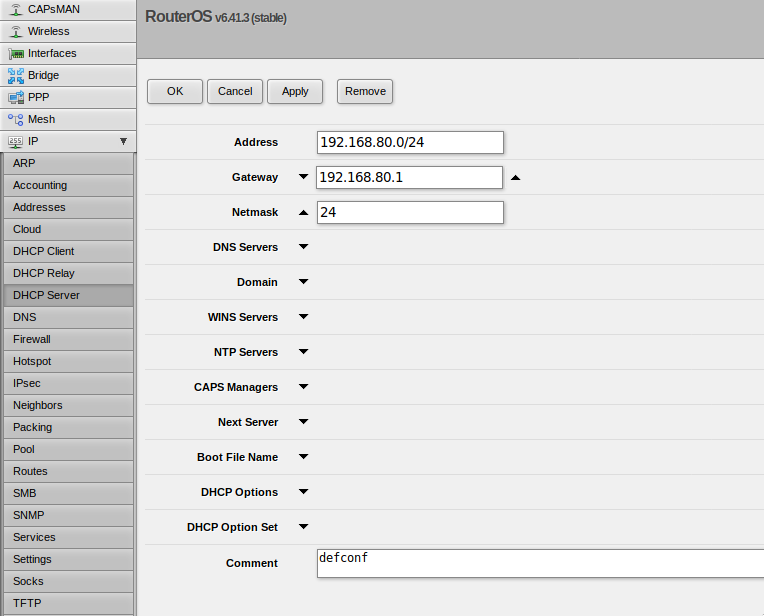
Task: Click the Wireless antenna icon
Action: coord(16,31)
